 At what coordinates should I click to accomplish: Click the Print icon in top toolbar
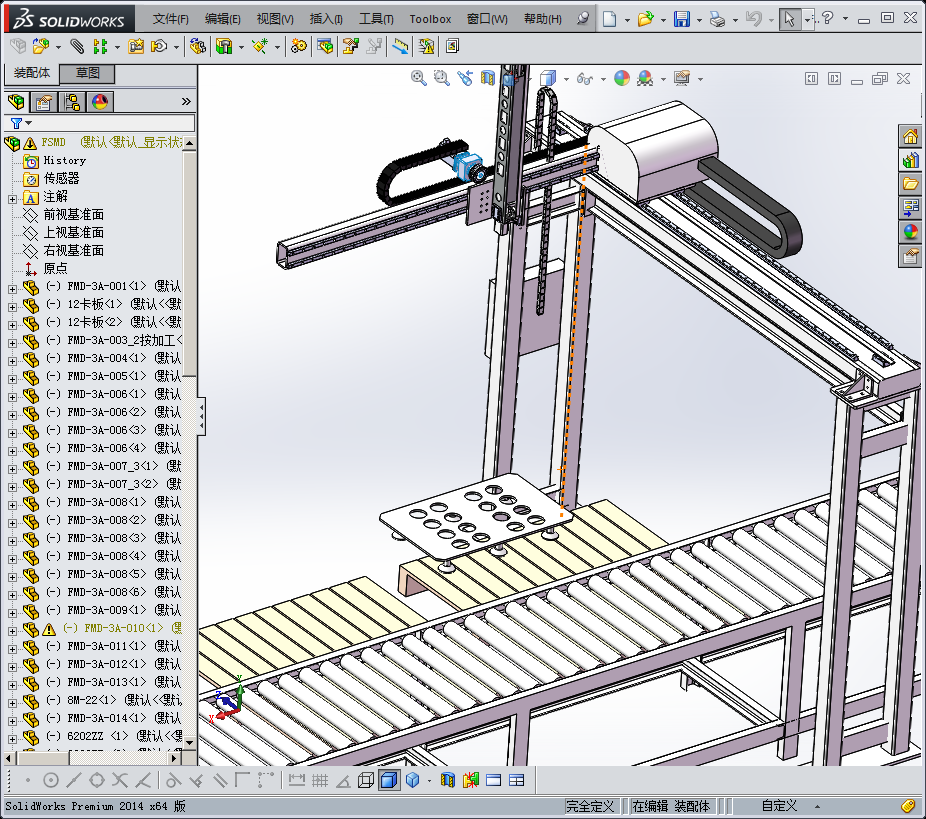tap(716, 19)
